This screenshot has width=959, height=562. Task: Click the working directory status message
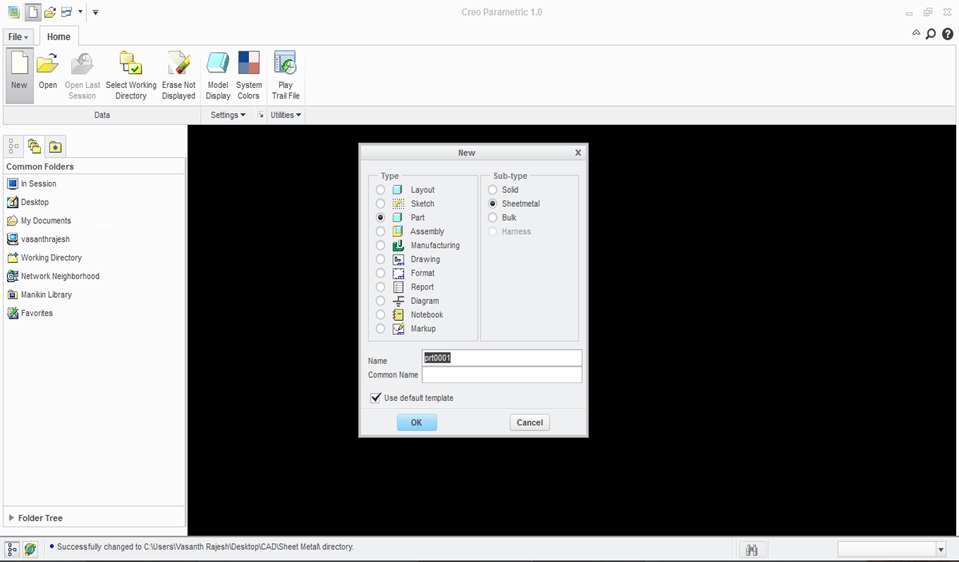pos(206,547)
